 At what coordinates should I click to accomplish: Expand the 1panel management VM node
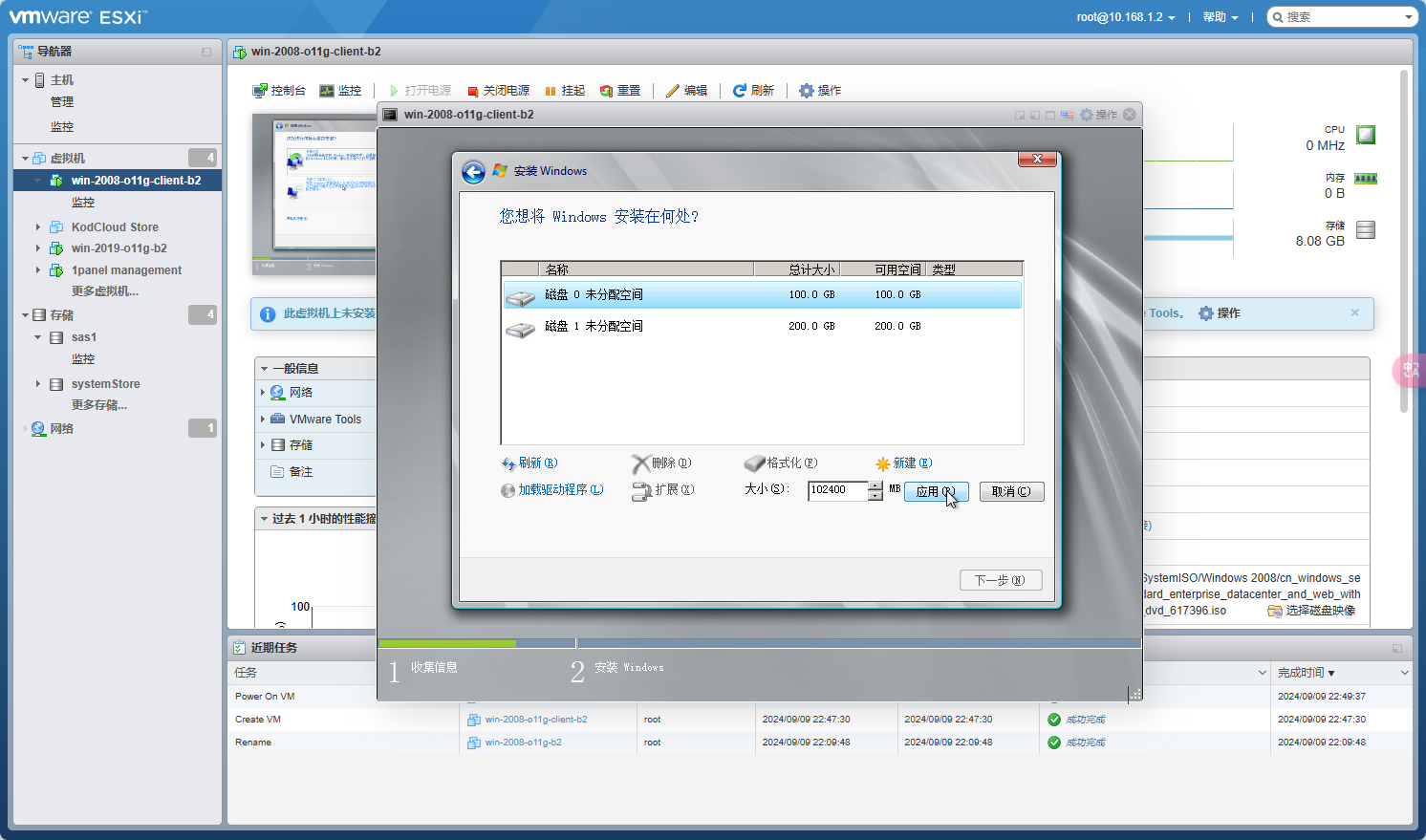click(38, 270)
